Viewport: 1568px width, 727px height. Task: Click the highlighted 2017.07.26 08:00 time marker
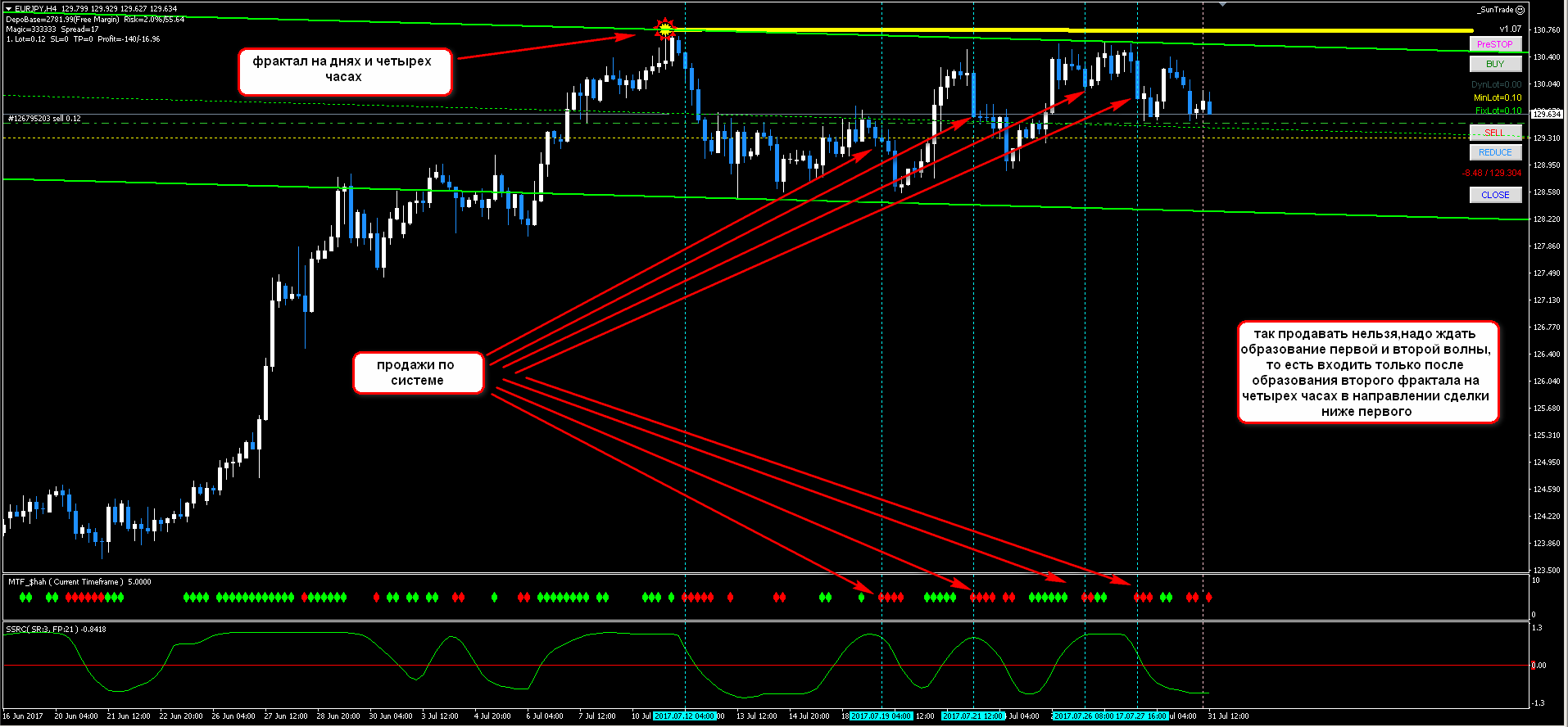coord(1084,716)
